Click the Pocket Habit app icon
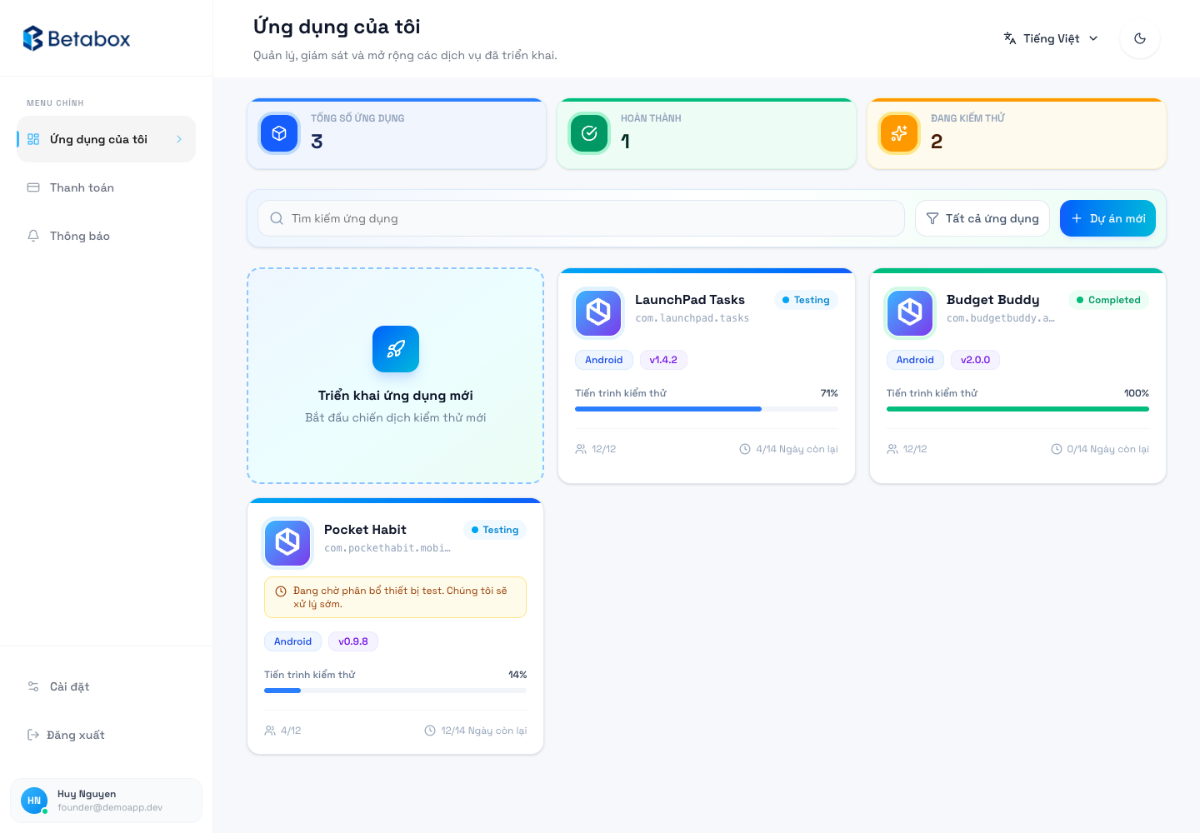The height and width of the screenshot is (833, 1200). [x=287, y=543]
